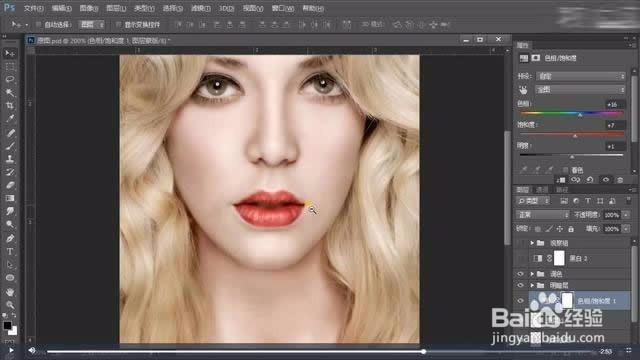Image resolution: width=640 pixels, height=360 pixels.
Task: Select the Gradient tool
Action: [10, 198]
